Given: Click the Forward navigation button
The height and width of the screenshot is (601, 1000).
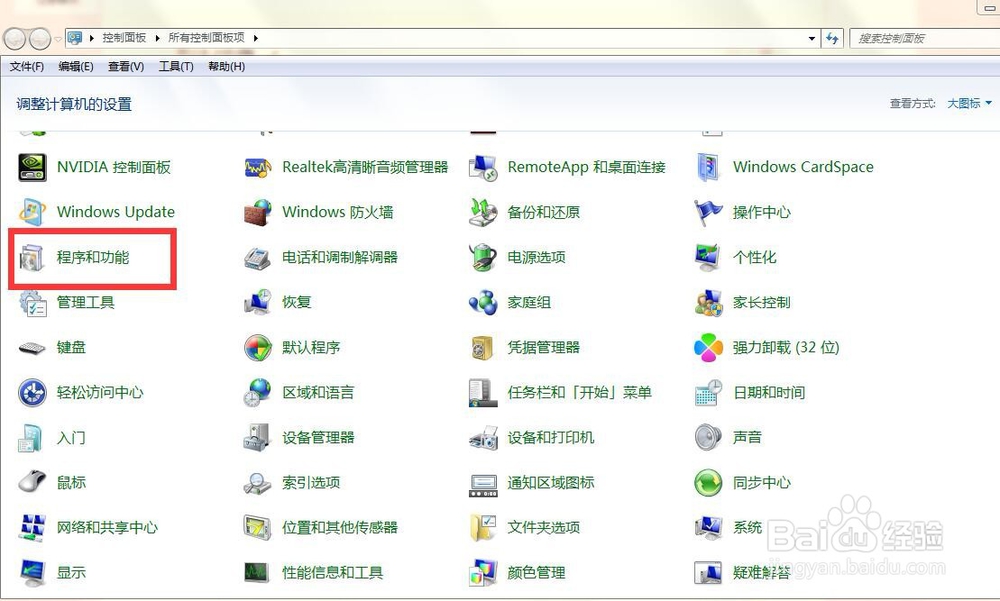Looking at the screenshot, I should [40, 39].
